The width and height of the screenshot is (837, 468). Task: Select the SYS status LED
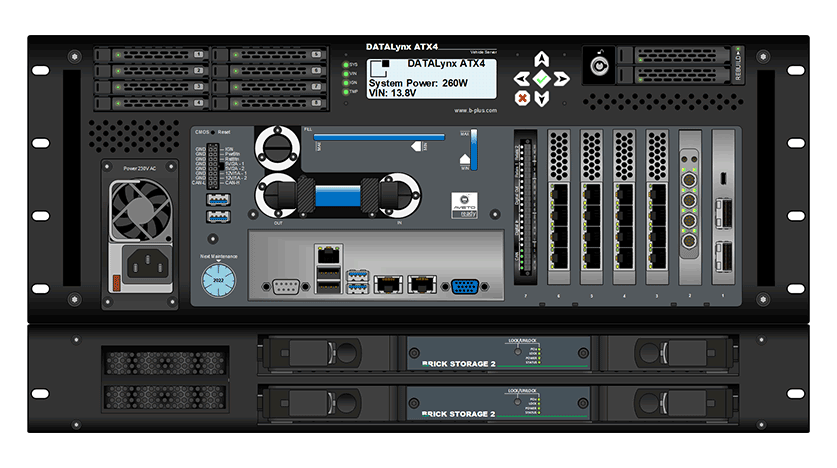point(346,65)
